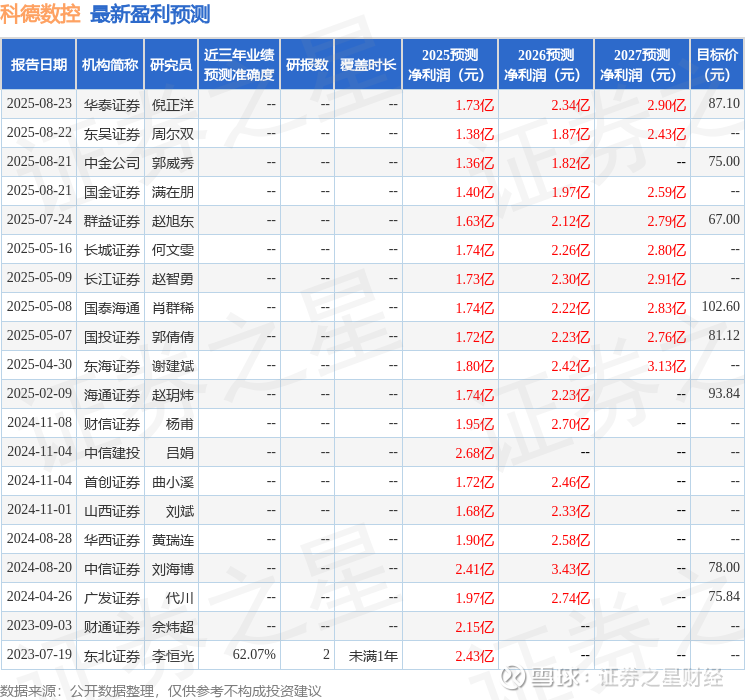Click the 2026预测净利润 column header

[546, 65]
